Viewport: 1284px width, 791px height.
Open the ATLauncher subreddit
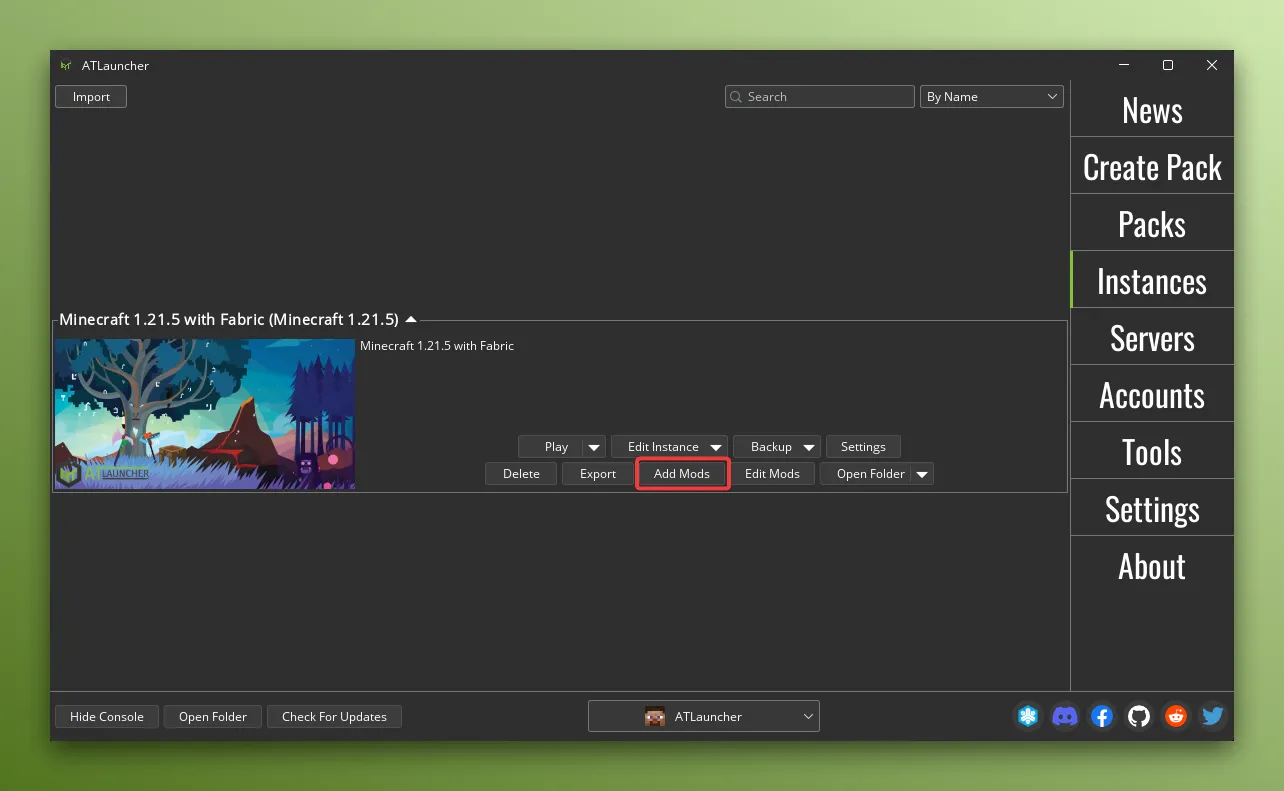click(1175, 716)
